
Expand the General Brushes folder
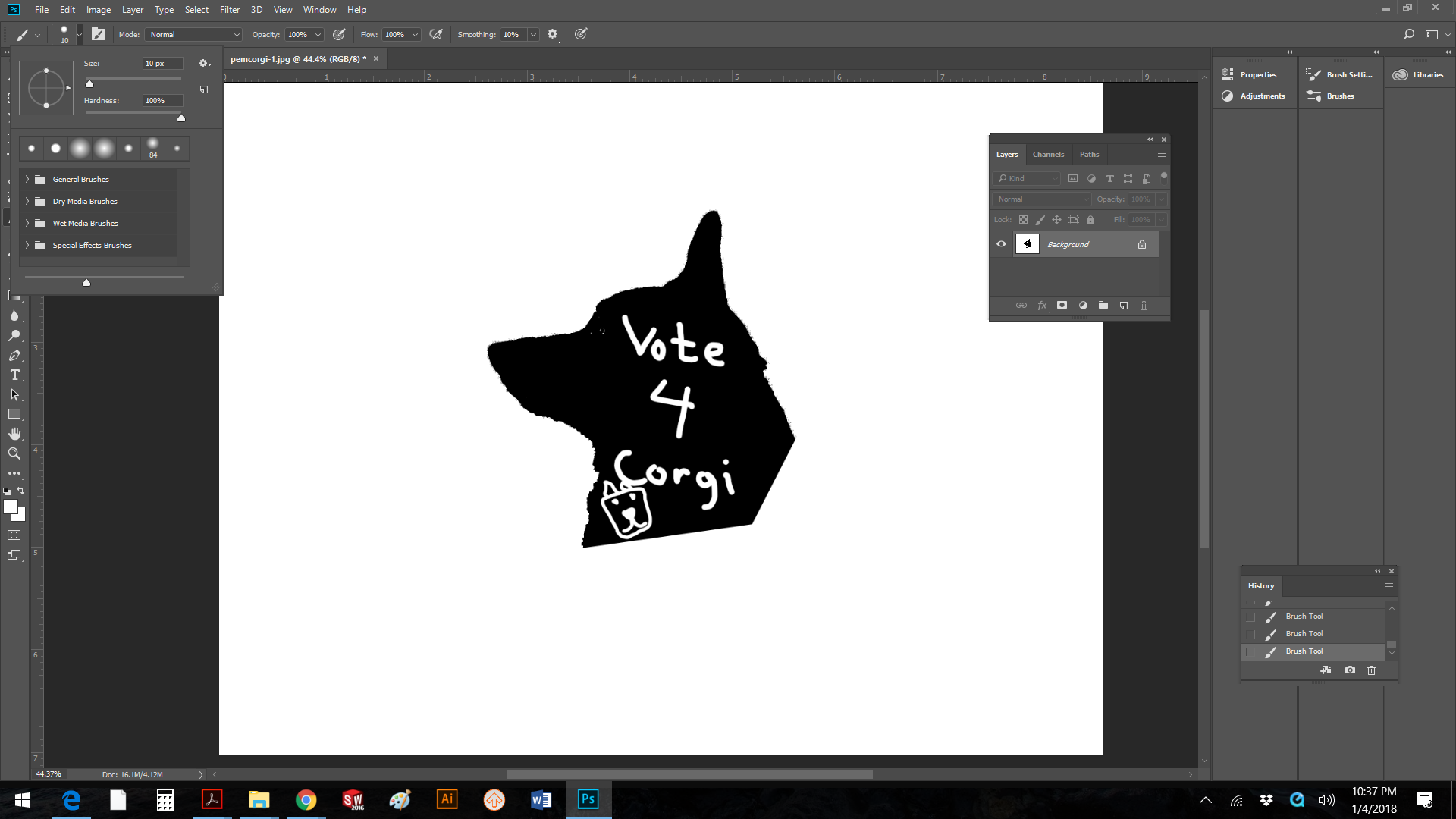pos(27,180)
